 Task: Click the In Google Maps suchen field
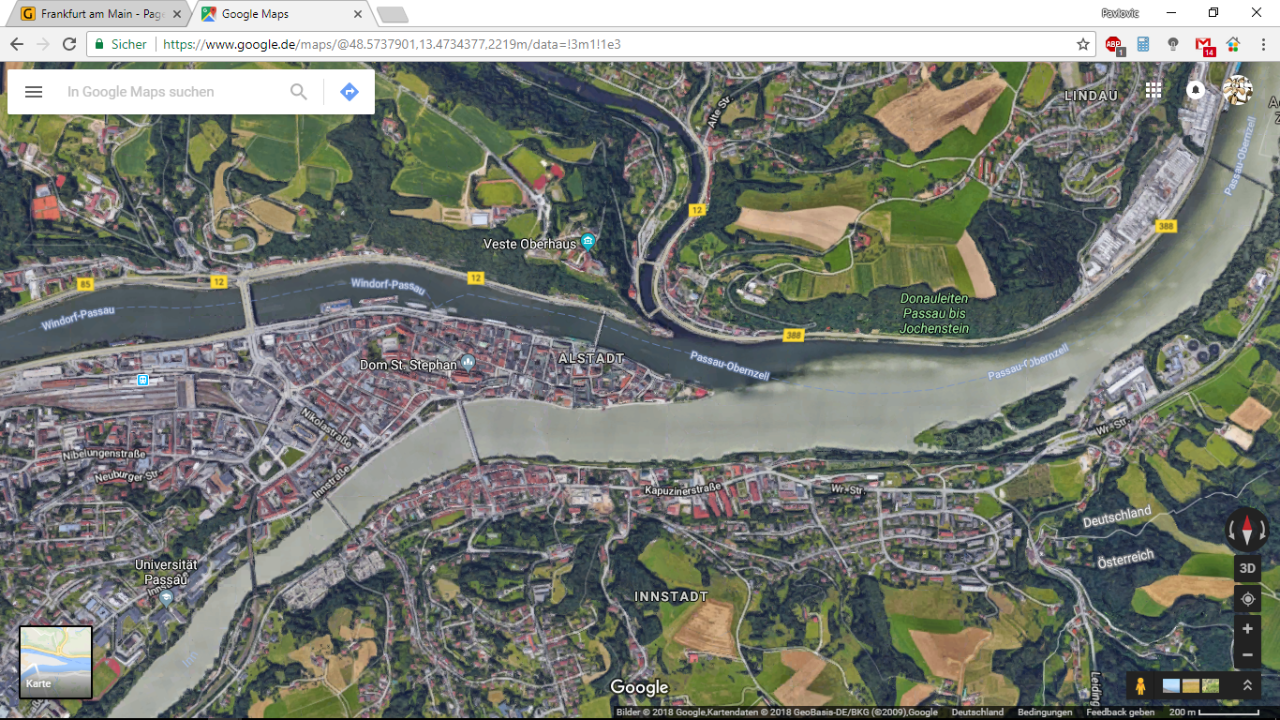pyautogui.click(x=170, y=92)
